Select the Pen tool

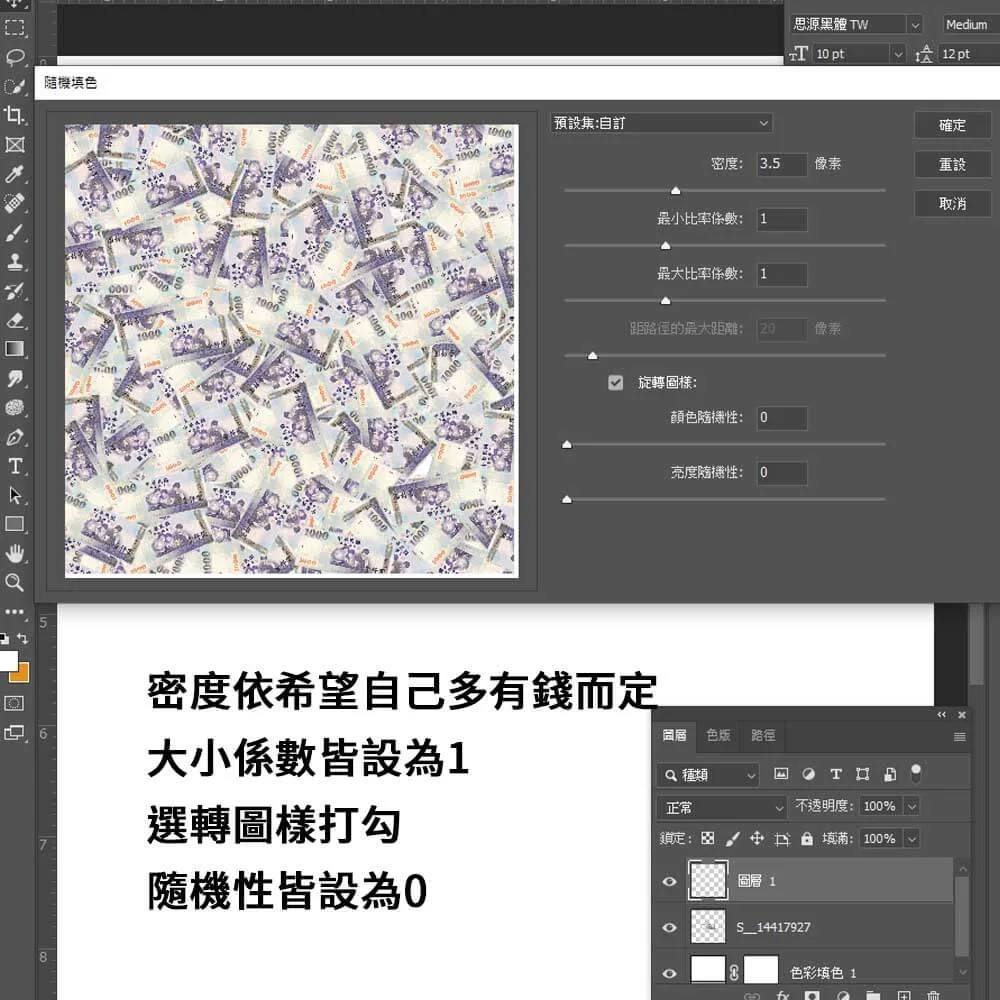point(15,438)
